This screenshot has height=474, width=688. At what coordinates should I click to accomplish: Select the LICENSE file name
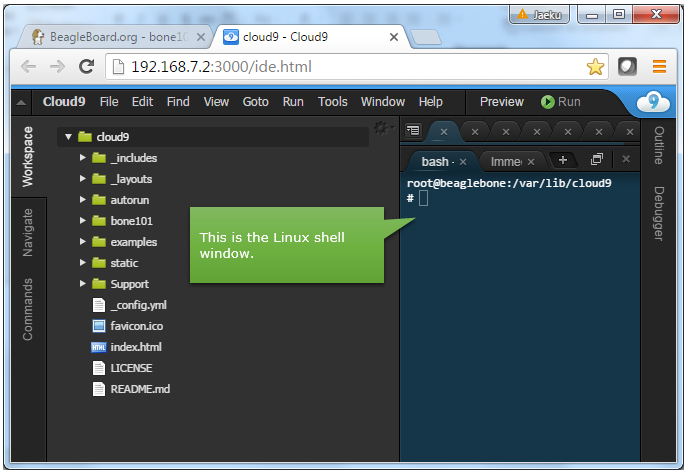point(131,368)
